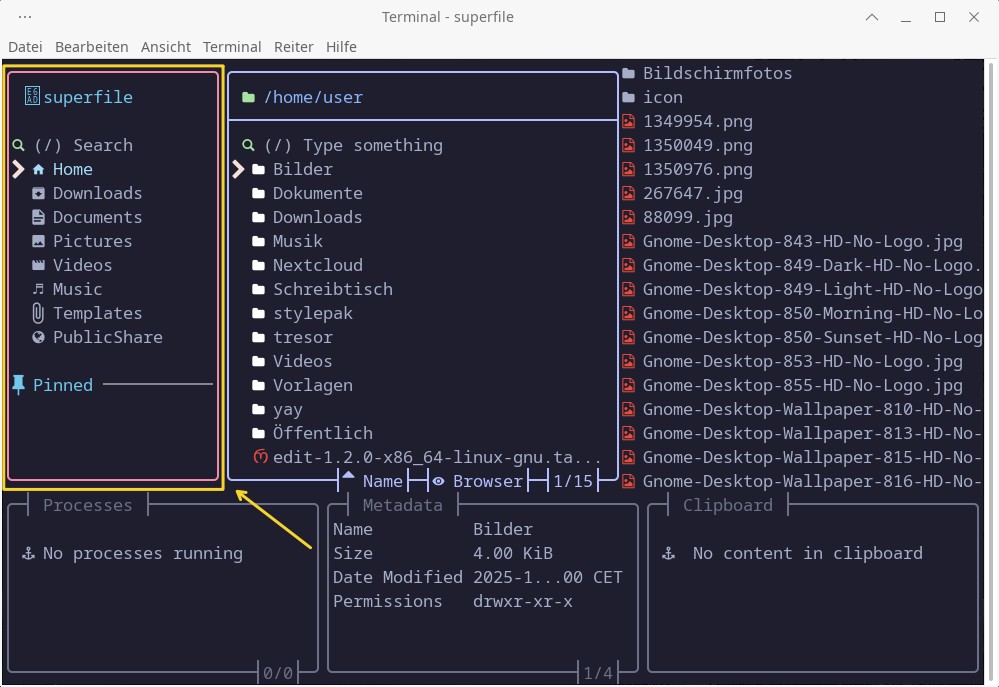Click the image icon of 267647.jpg
999x687 pixels.
click(629, 194)
